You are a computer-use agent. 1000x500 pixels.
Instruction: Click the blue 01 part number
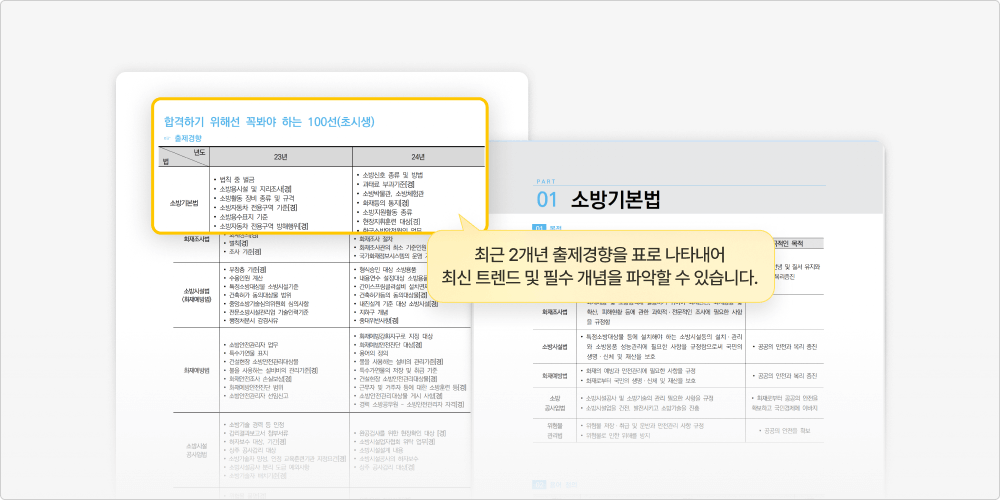click(547, 198)
